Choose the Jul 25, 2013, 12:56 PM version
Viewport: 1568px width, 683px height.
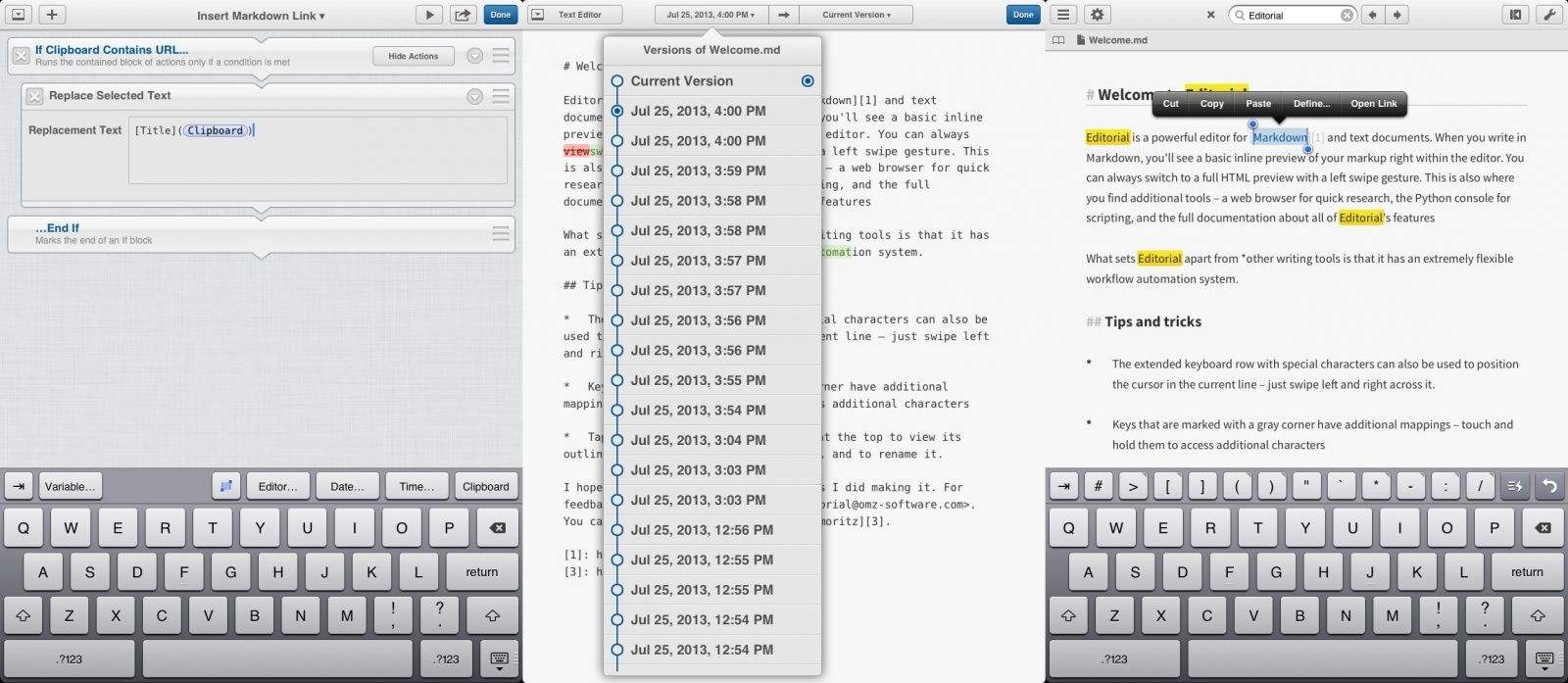(702, 530)
